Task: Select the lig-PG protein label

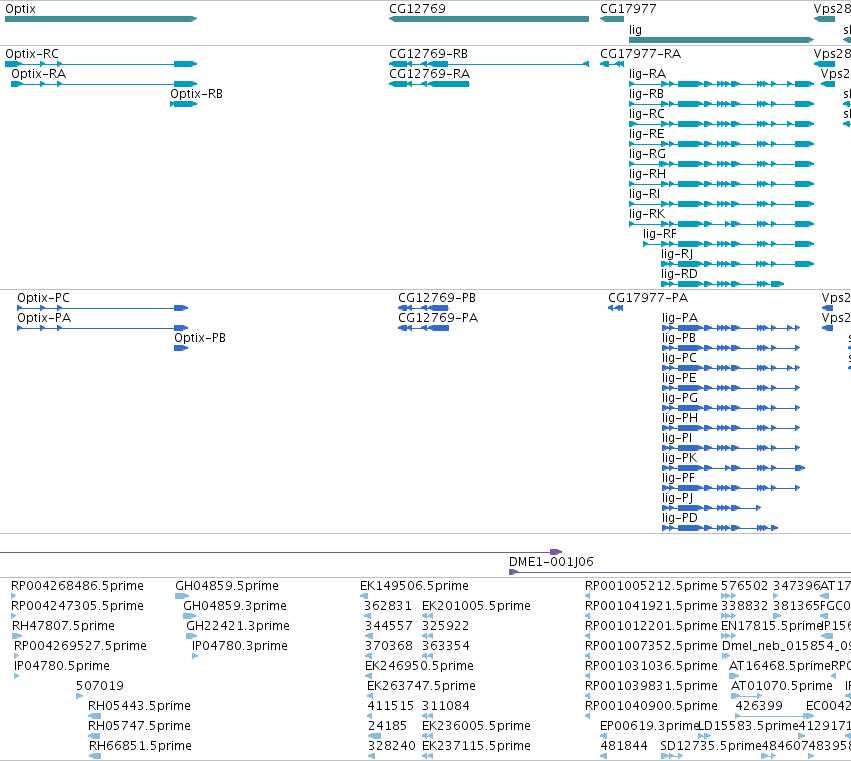Action: (680, 398)
